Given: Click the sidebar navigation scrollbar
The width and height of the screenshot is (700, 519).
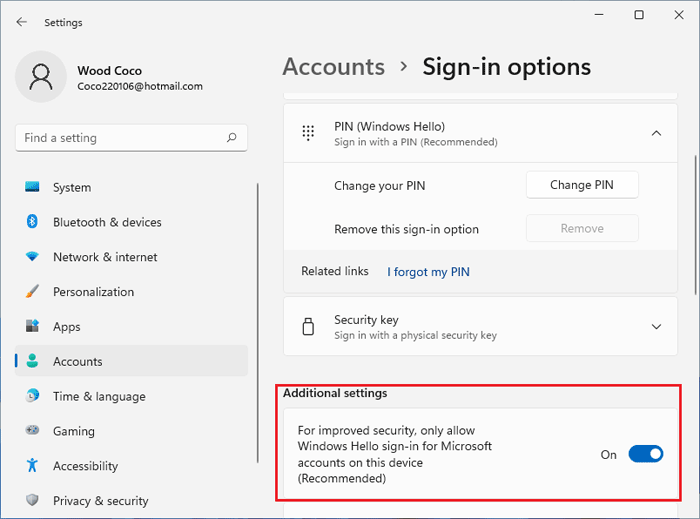Looking at the screenshot, I should (258, 323).
